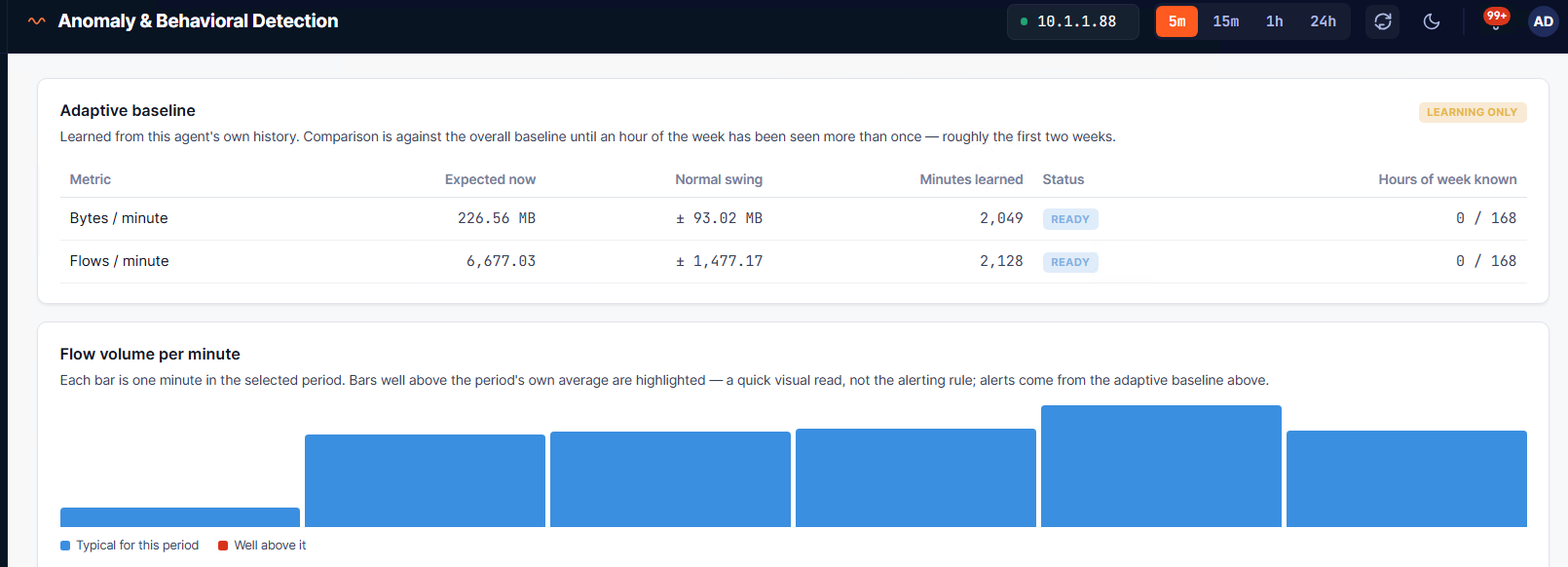Screen dimensions: 1568x567
Task: Toggle dark mode with the moon icon
Action: pyautogui.click(x=1432, y=21)
